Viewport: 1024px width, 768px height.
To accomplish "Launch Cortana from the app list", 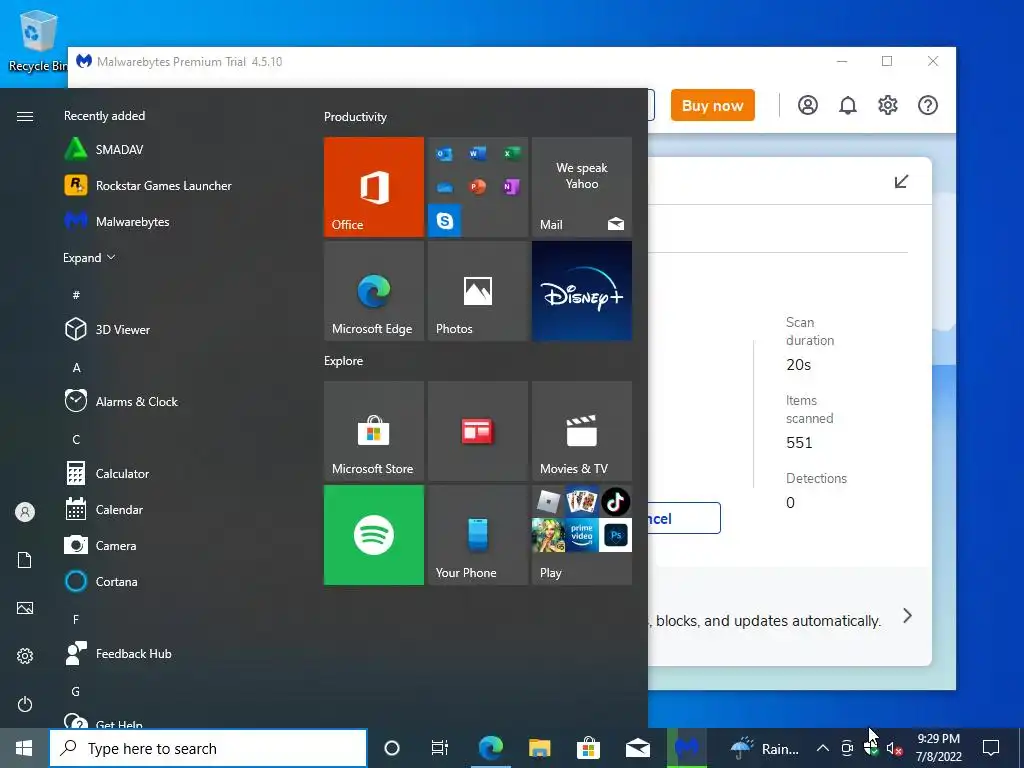I will tap(101, 581).
